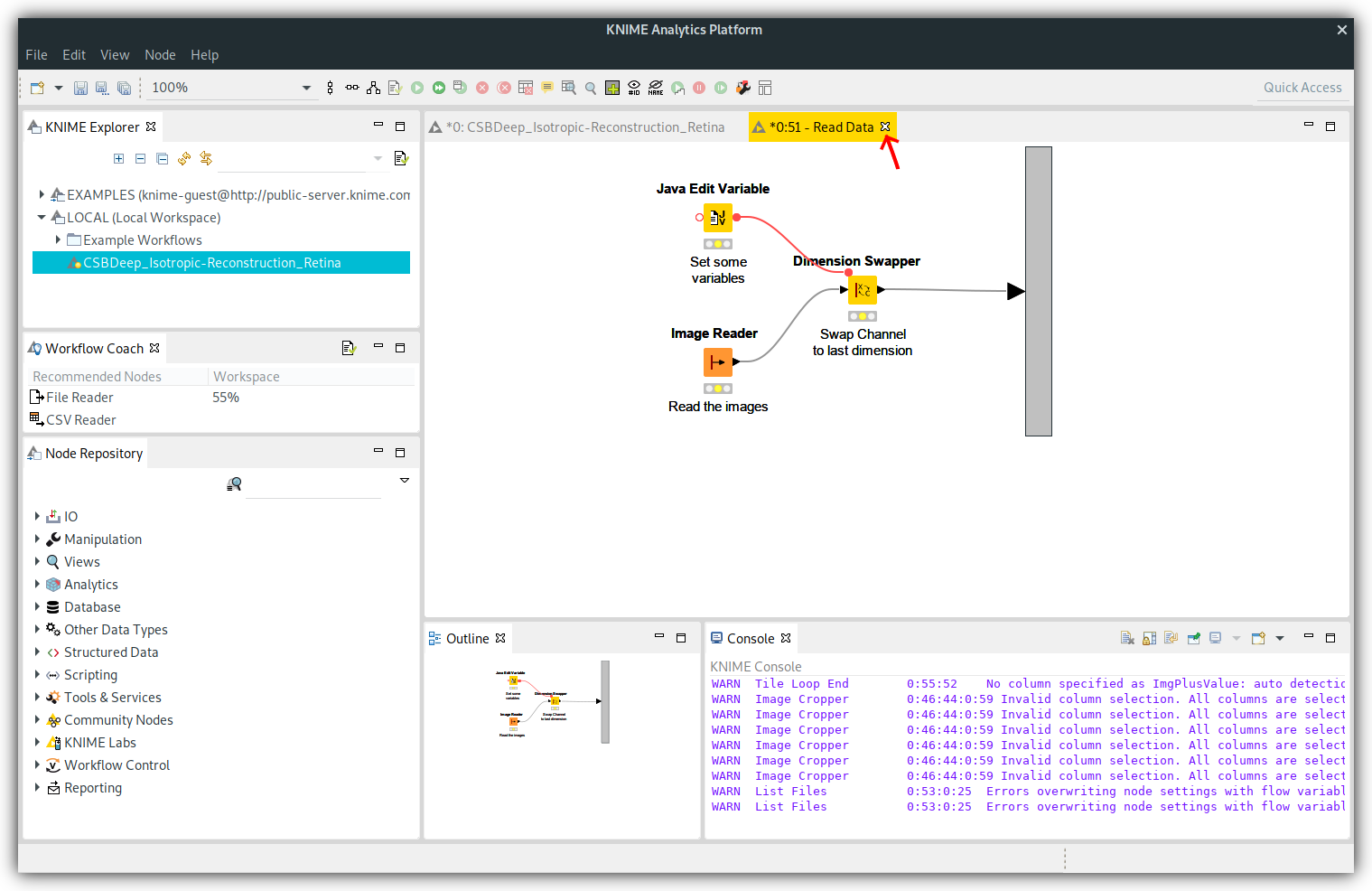
Task: Click the Pin Console icon
Action: tap(1193, 638)
